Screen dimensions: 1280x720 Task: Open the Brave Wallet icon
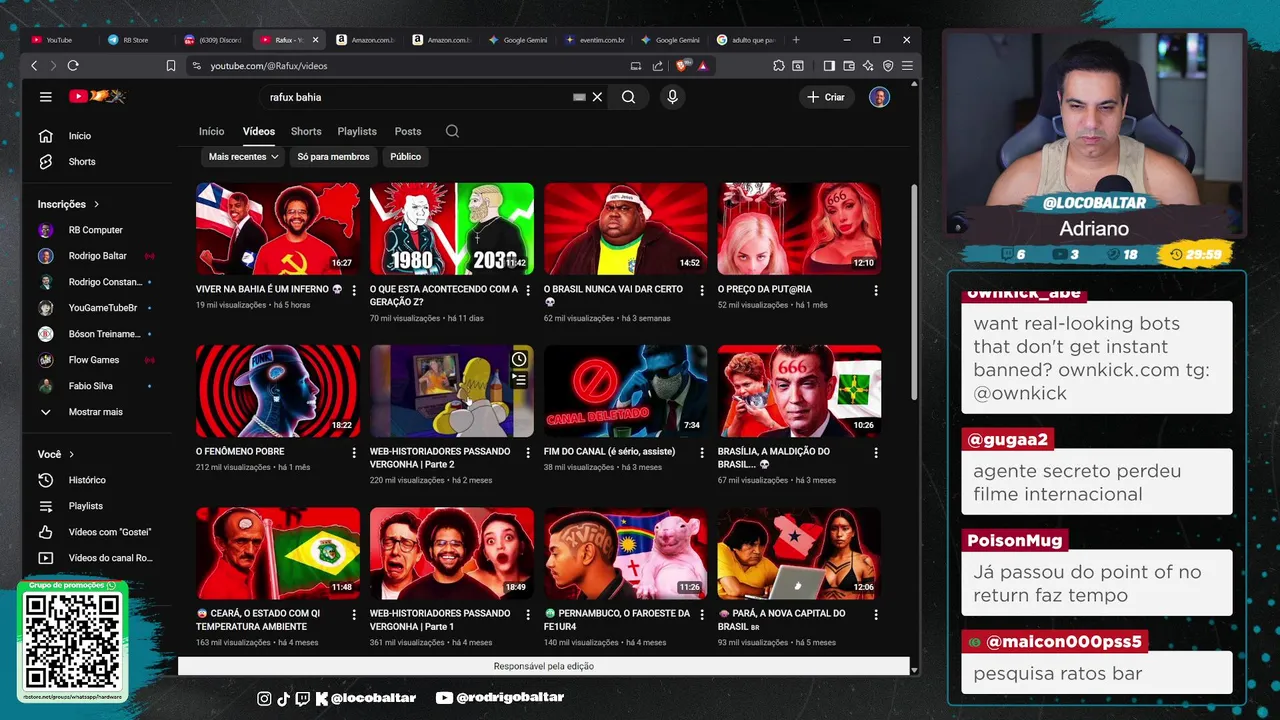pyautogui.click(x=849, y=66)
